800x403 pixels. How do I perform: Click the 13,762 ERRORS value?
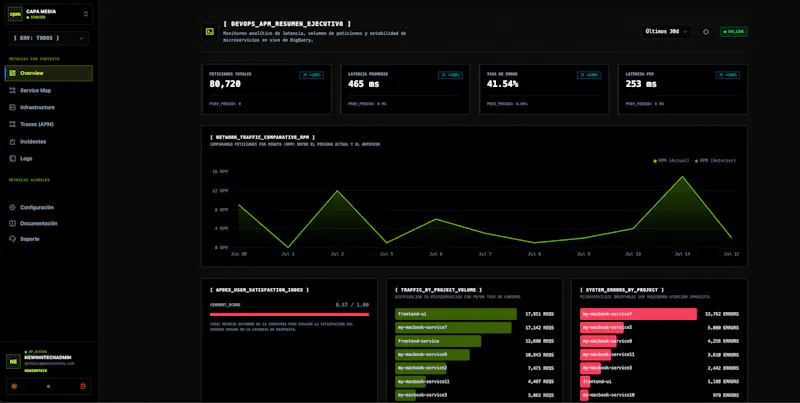point(721,314)
